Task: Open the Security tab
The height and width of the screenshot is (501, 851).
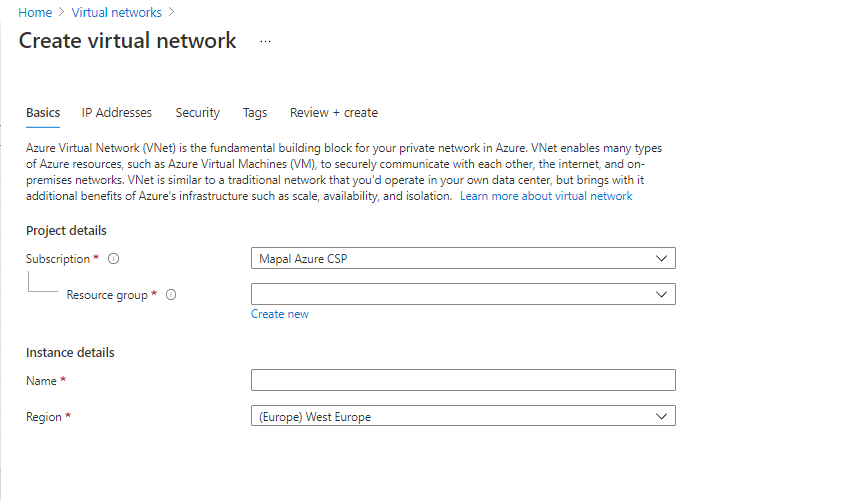Action: point(197,113)
